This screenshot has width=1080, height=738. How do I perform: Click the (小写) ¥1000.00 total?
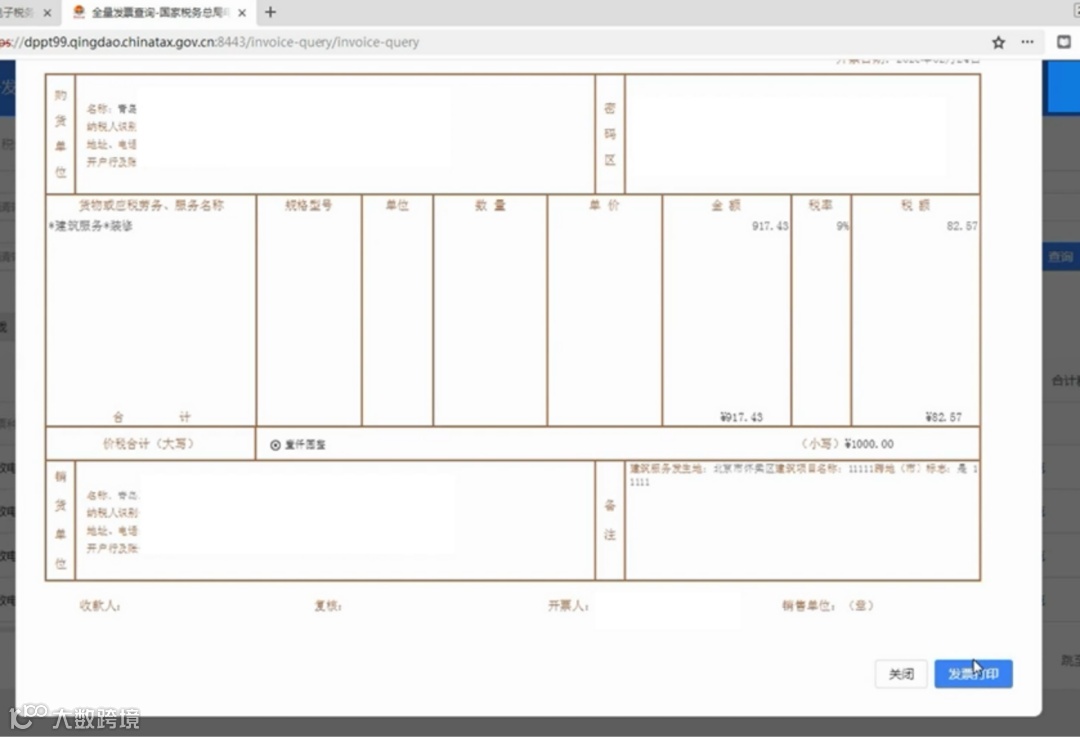click(848, 444)
